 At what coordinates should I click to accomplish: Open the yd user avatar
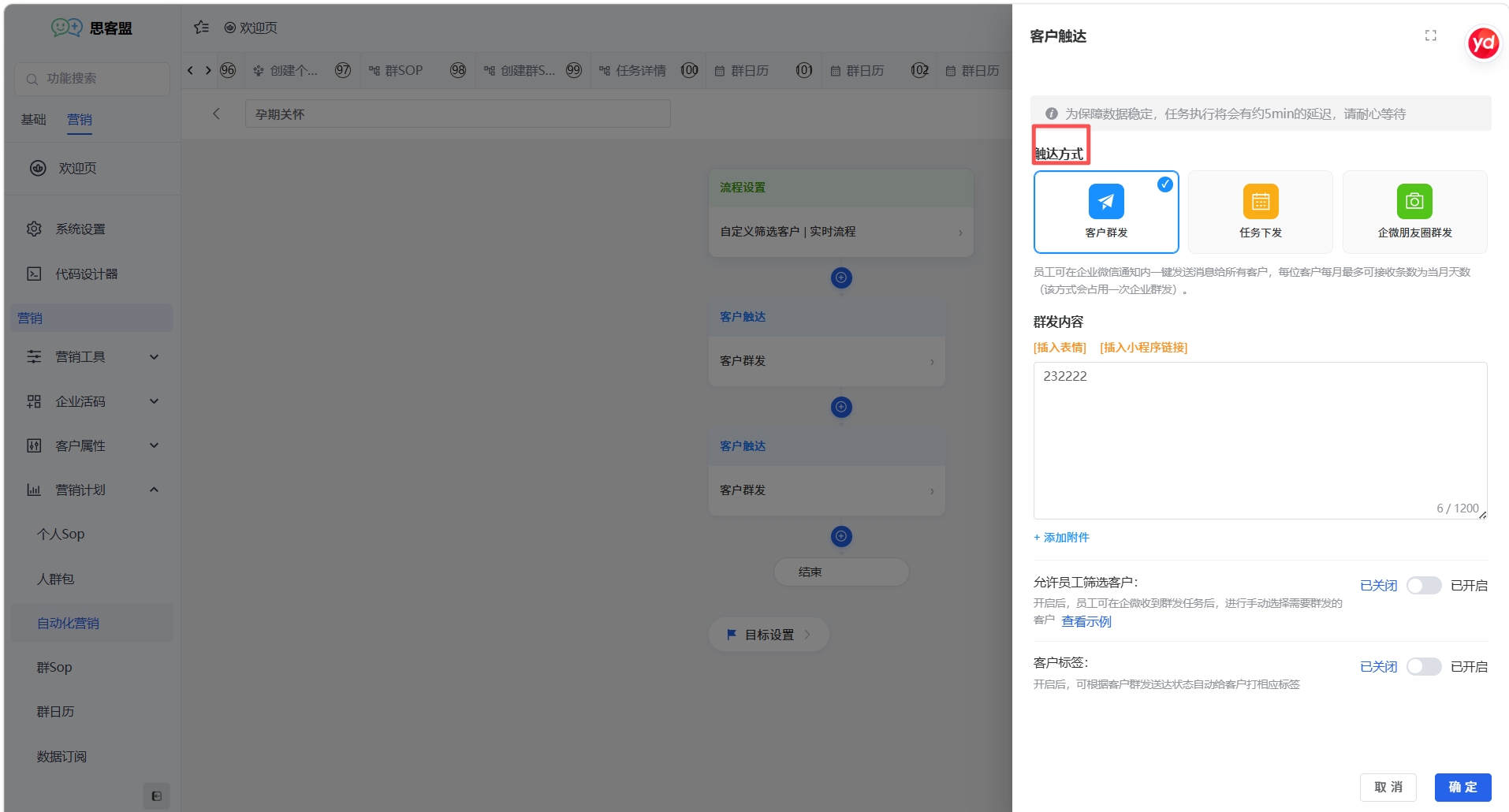coord(1483,43)
